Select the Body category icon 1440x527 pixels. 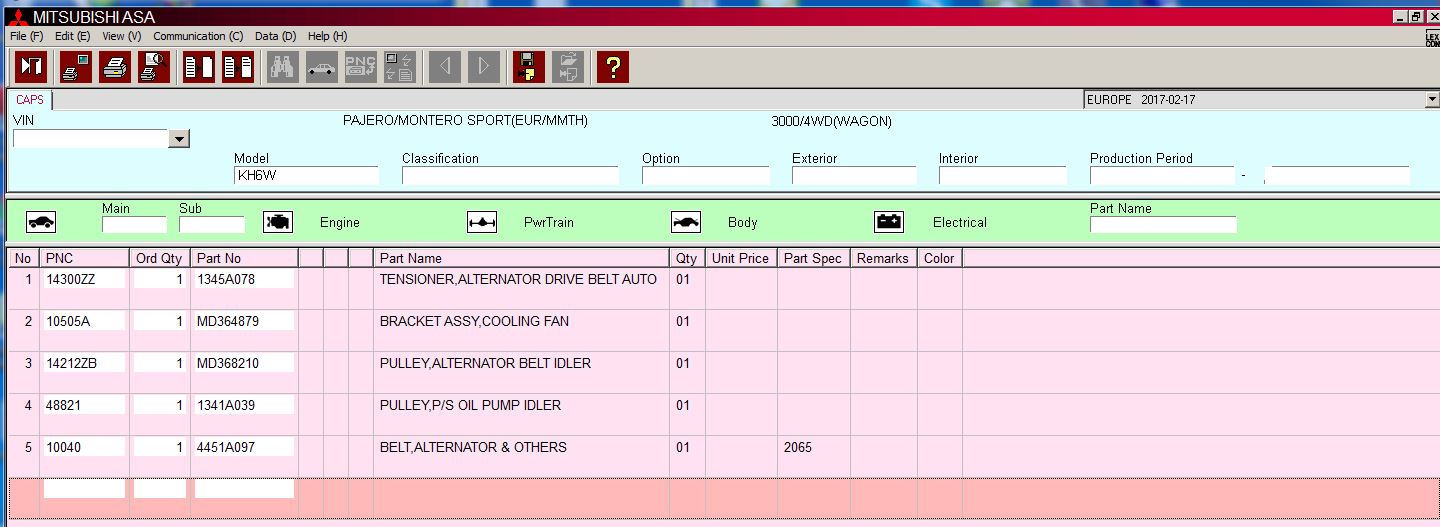pos(685,222)
